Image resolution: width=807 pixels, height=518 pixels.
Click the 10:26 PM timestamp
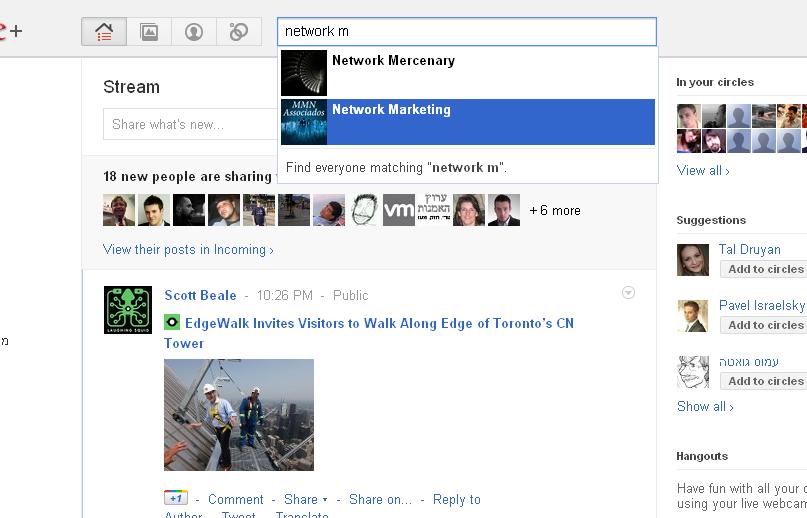[285, 296]
